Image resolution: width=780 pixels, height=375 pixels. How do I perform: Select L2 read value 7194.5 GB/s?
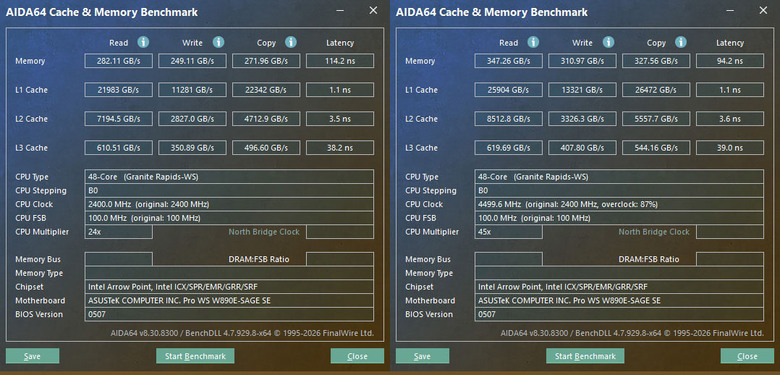tap(118, 119)
